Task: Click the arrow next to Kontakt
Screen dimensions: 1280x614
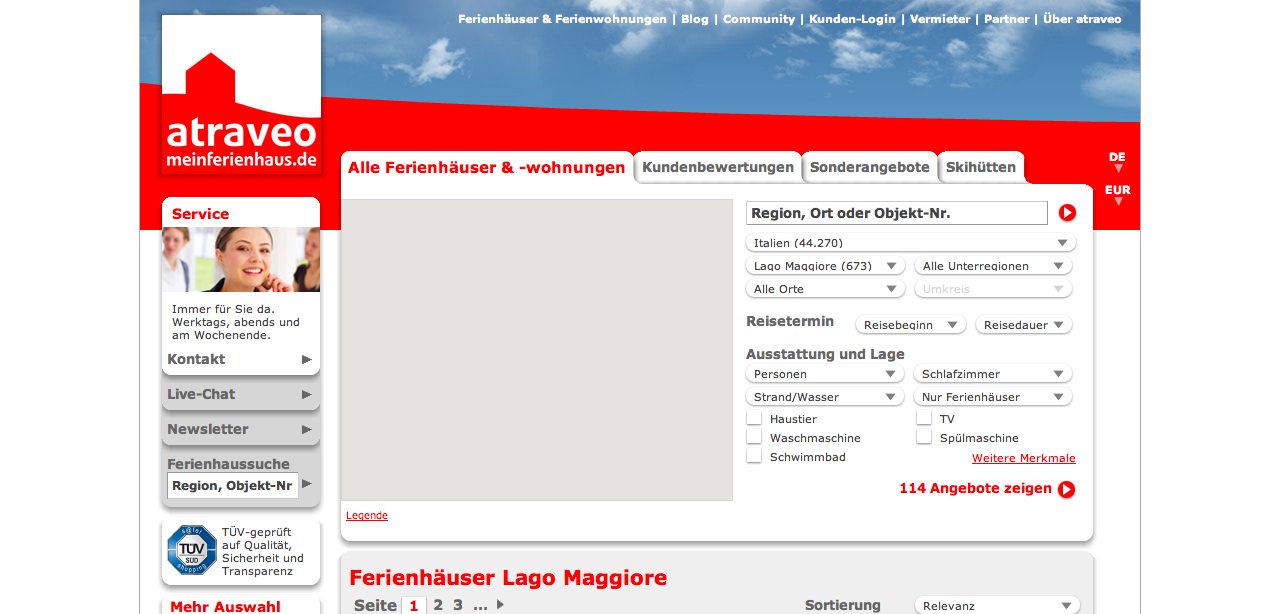Action: click(307, 360)
